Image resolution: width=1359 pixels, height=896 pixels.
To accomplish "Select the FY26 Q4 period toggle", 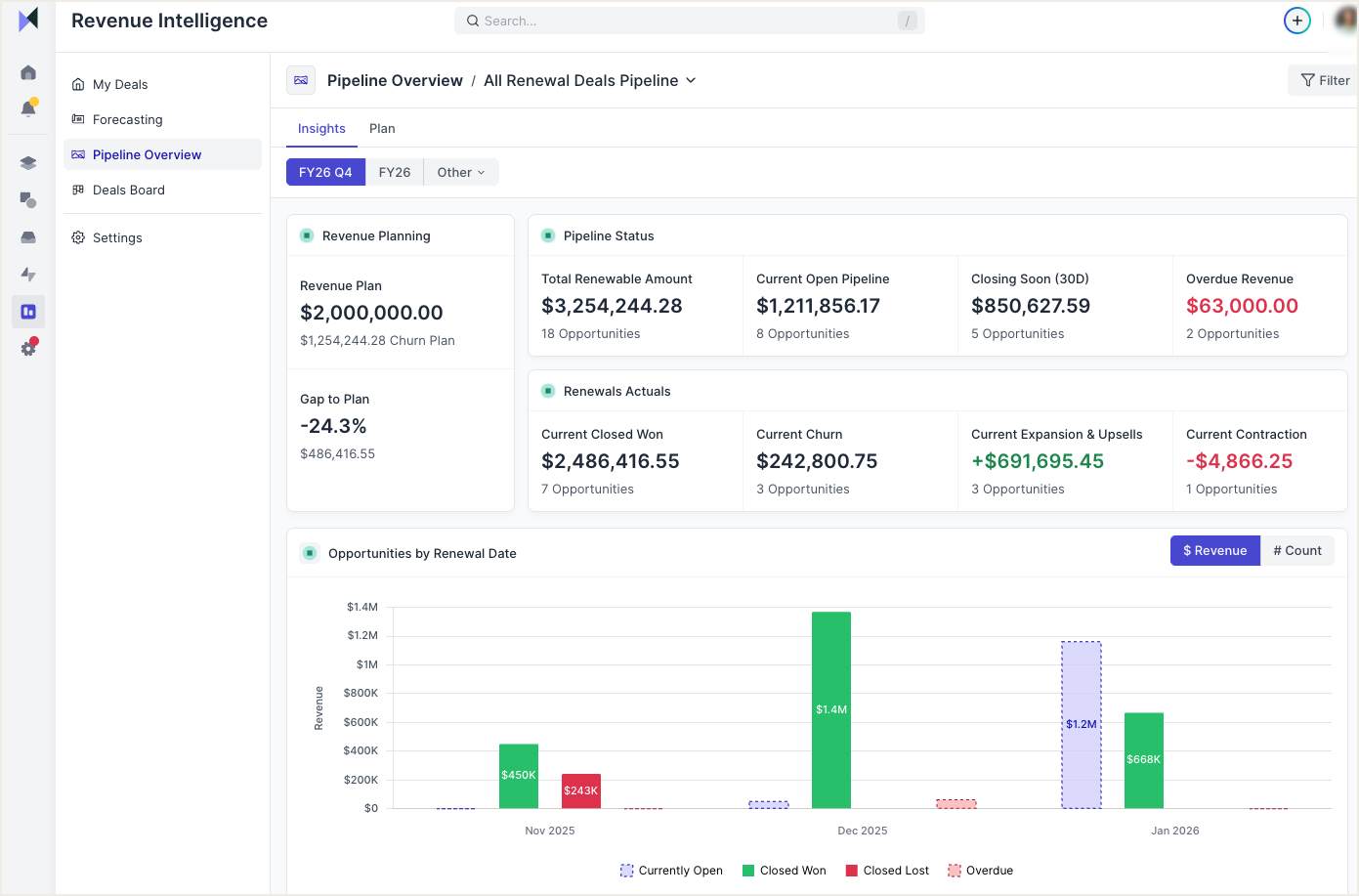I will [325, 172].
